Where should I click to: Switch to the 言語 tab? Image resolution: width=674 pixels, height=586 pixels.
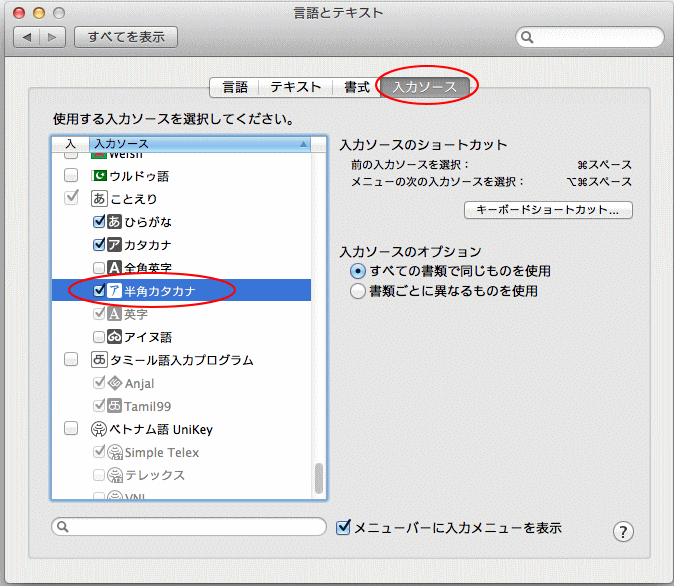click(235, 87)
